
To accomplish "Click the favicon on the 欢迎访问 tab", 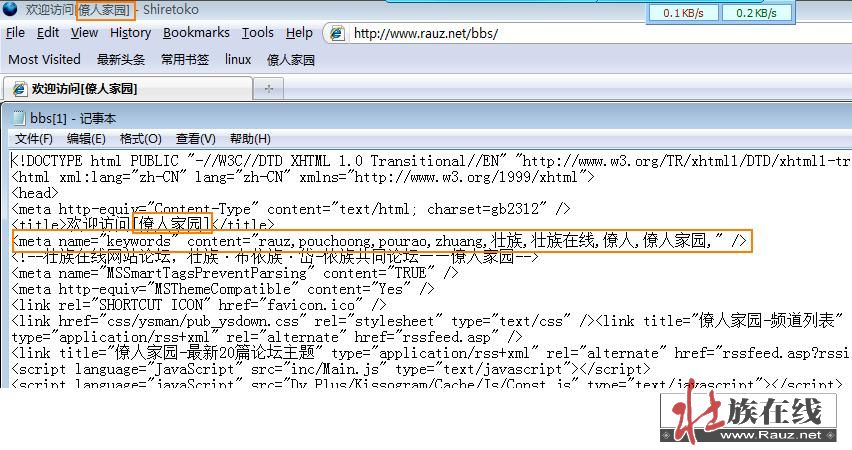I will pyautogui.click(x=19, y=89).
